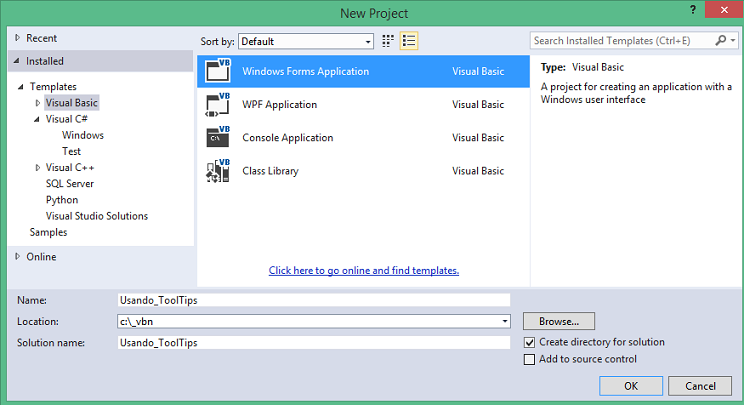Click the Name field containing Usando_ToolTips
This screenshot has height=405, width=744.
[x=314, y=300]
